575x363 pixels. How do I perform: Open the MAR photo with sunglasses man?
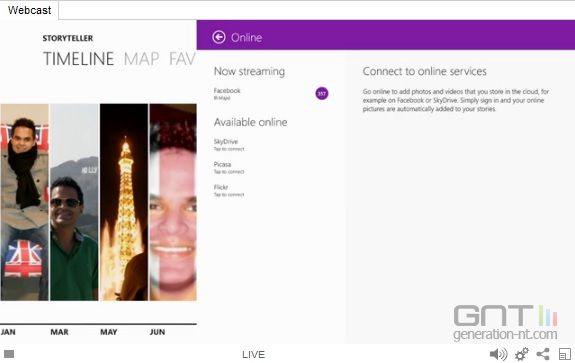click(74, 202)
